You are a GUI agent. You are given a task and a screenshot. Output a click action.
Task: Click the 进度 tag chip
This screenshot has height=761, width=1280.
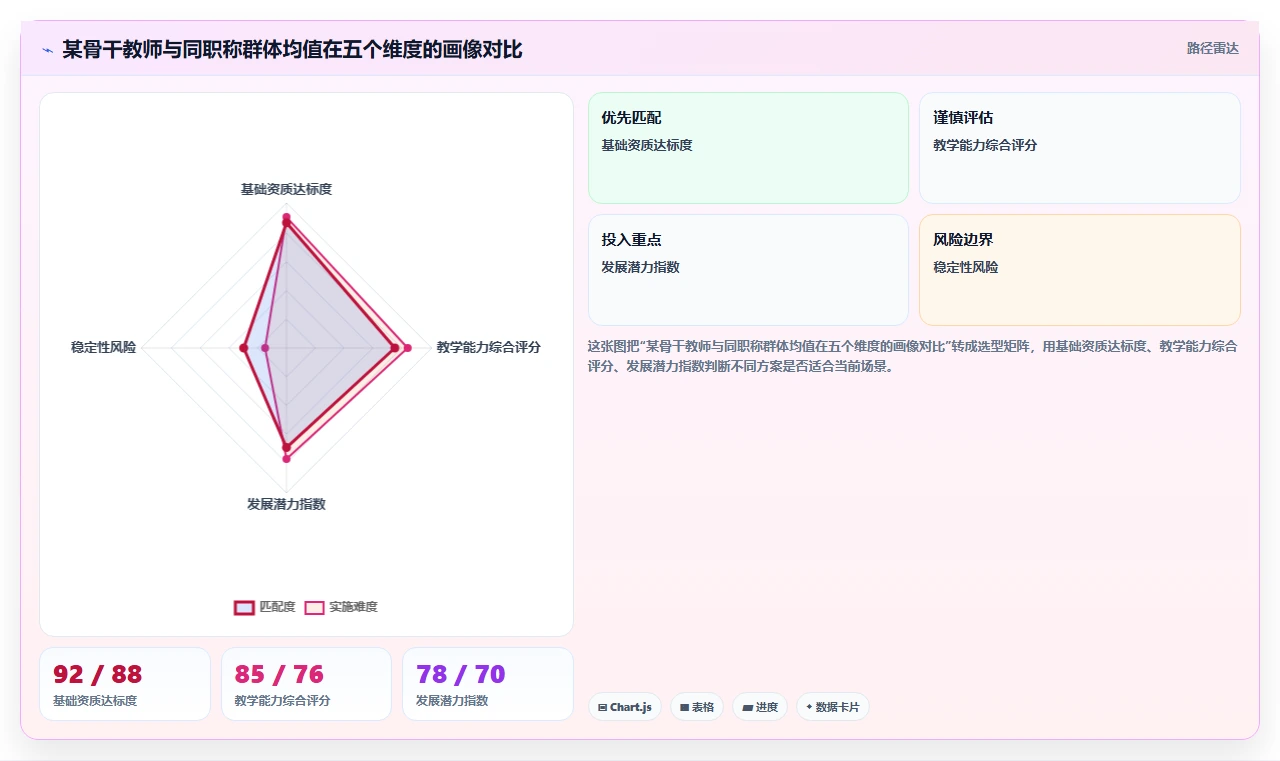click(760, 707)
